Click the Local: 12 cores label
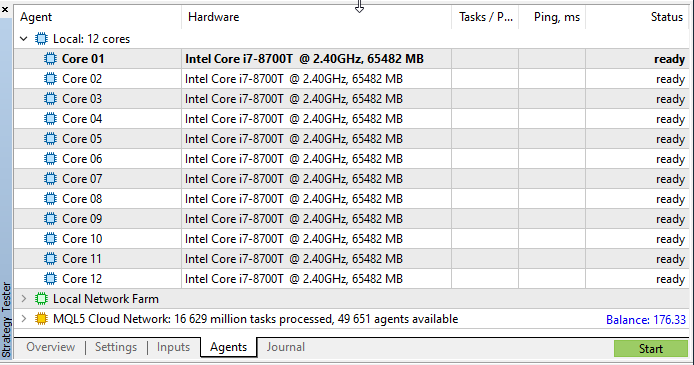 pos(92,39)
